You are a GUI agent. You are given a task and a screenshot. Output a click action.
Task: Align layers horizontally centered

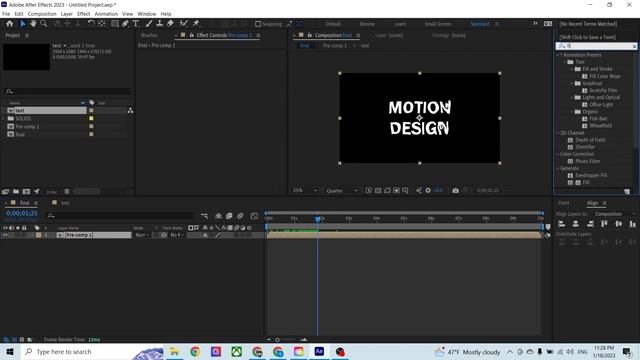tap(576, 224)
